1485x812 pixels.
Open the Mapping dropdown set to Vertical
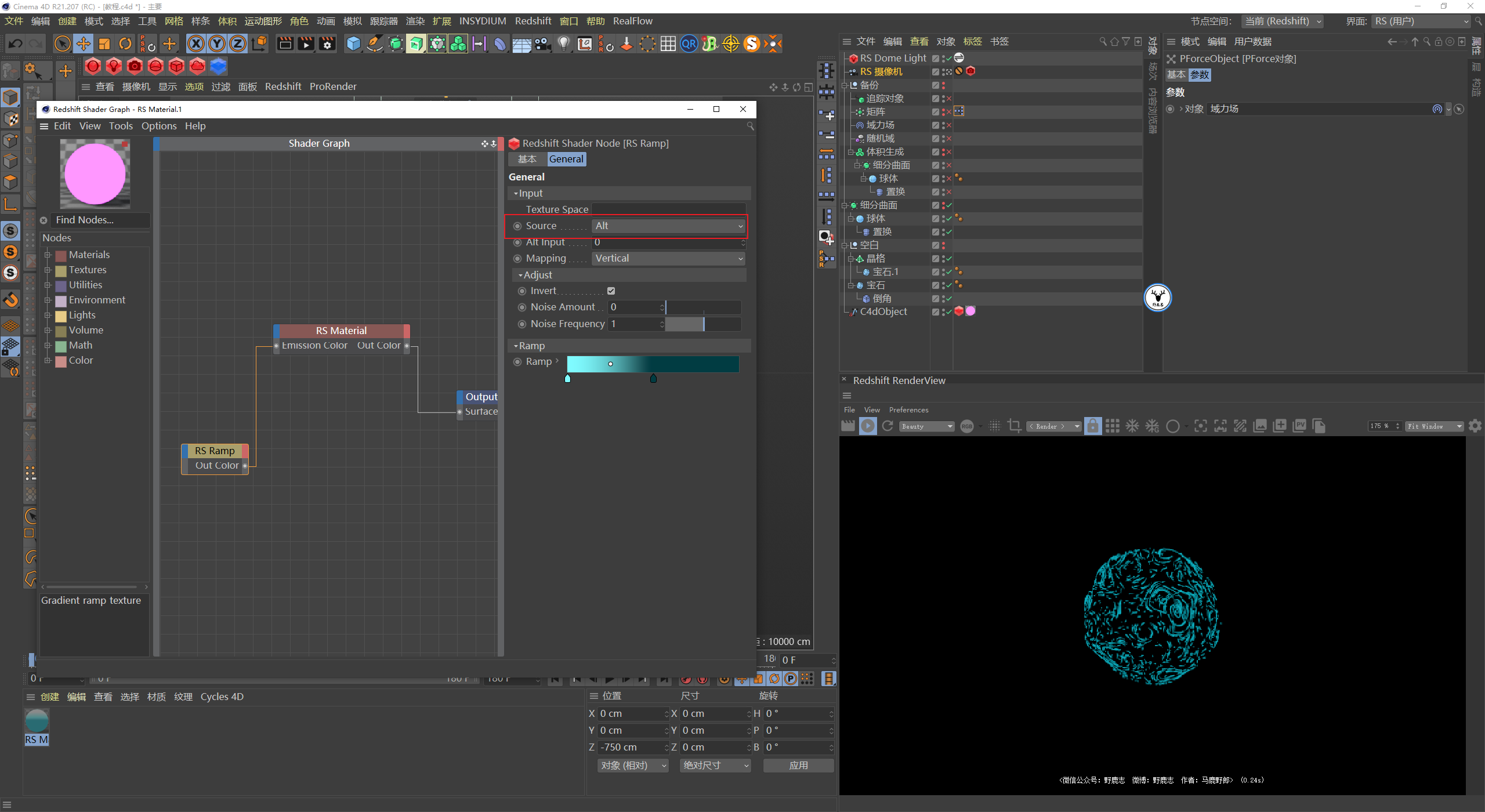668,259
